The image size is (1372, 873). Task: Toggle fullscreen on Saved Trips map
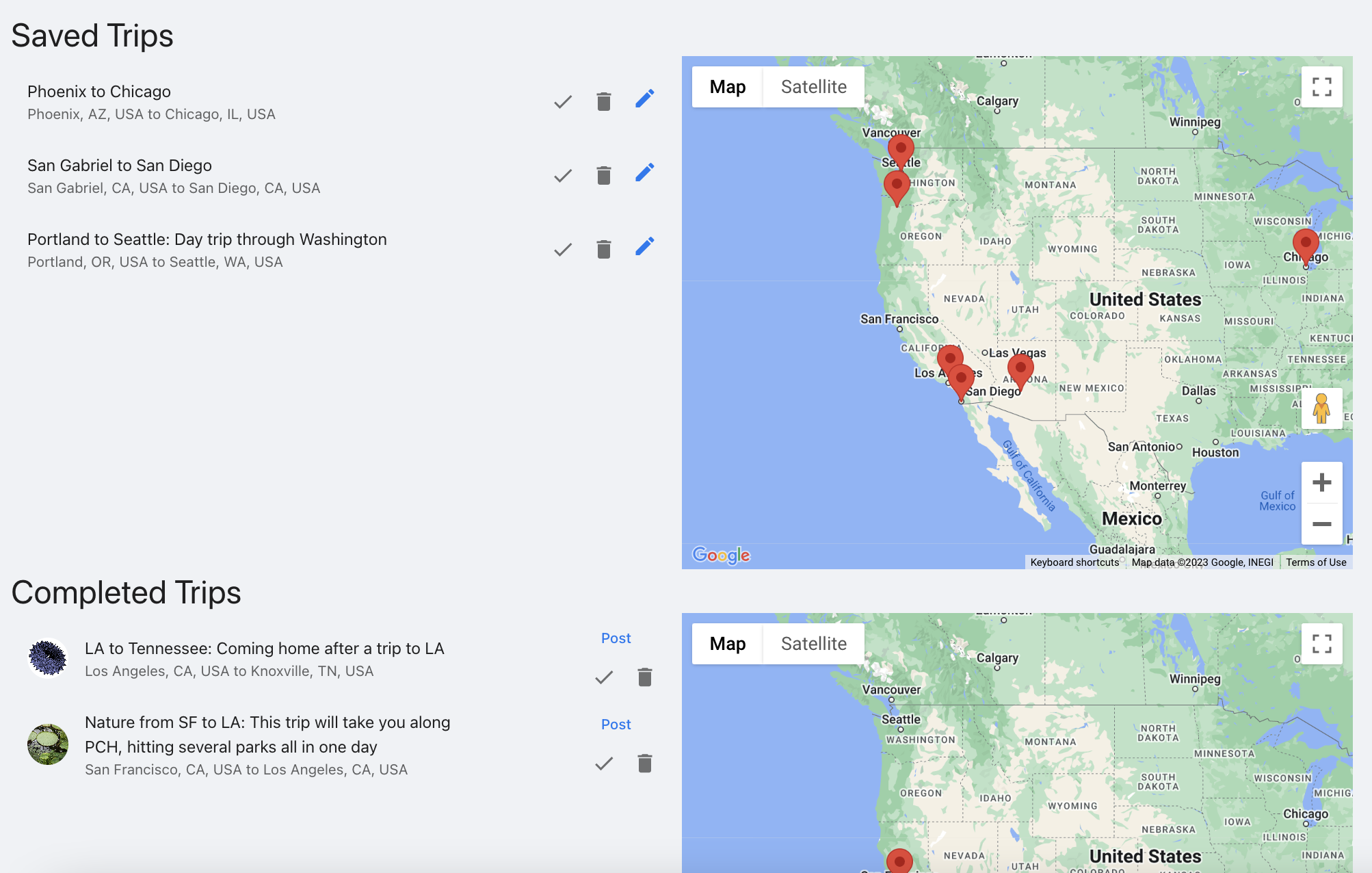click(1321, 87)
